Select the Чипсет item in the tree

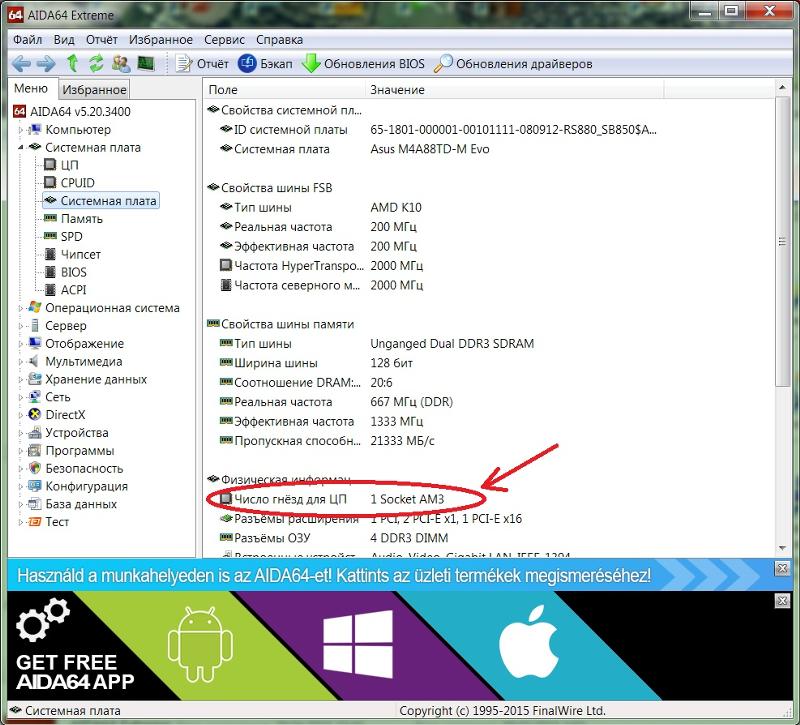pyautogui.click(x=72, y=254)
